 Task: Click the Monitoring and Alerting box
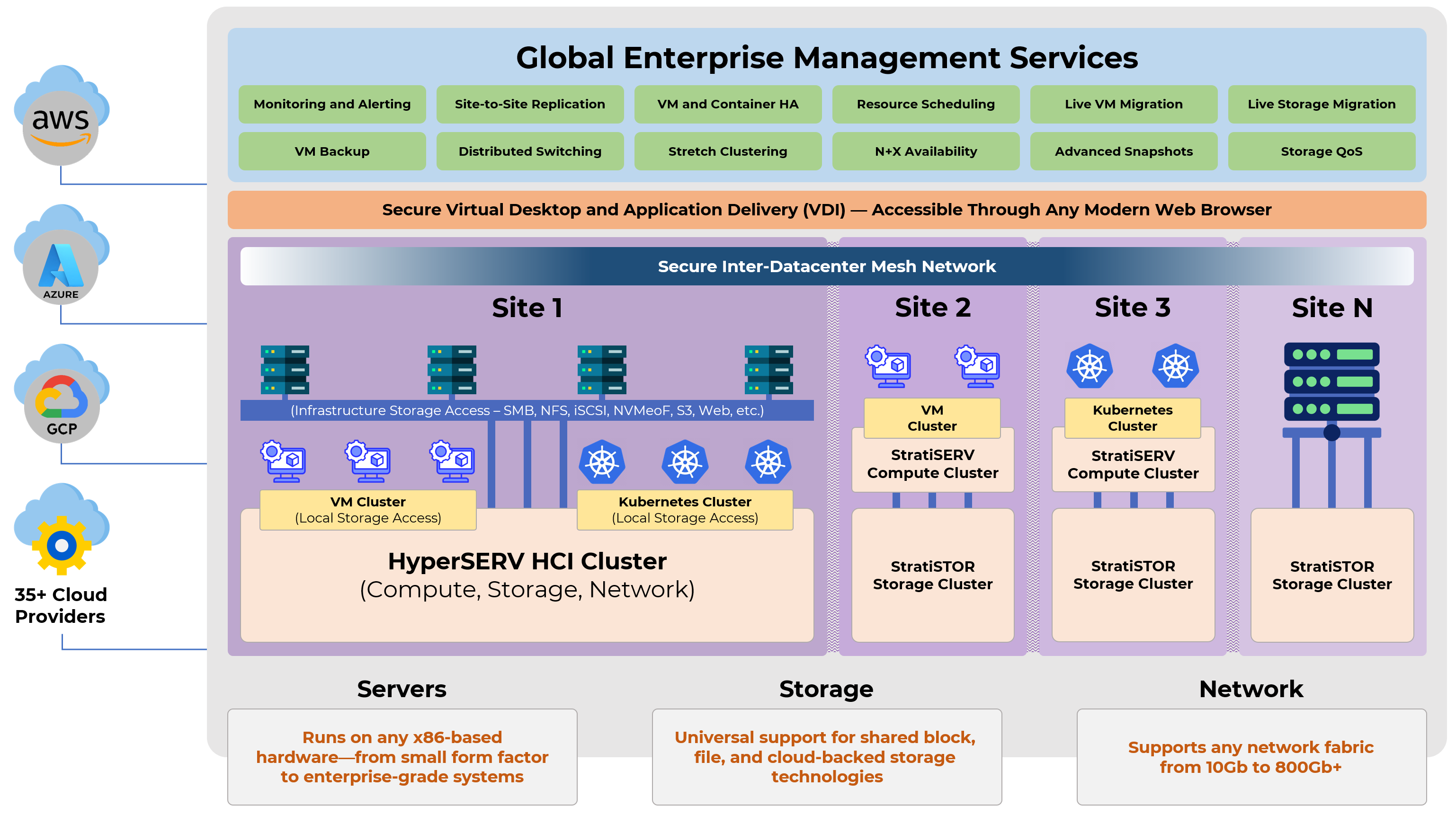tap(332, 105)
